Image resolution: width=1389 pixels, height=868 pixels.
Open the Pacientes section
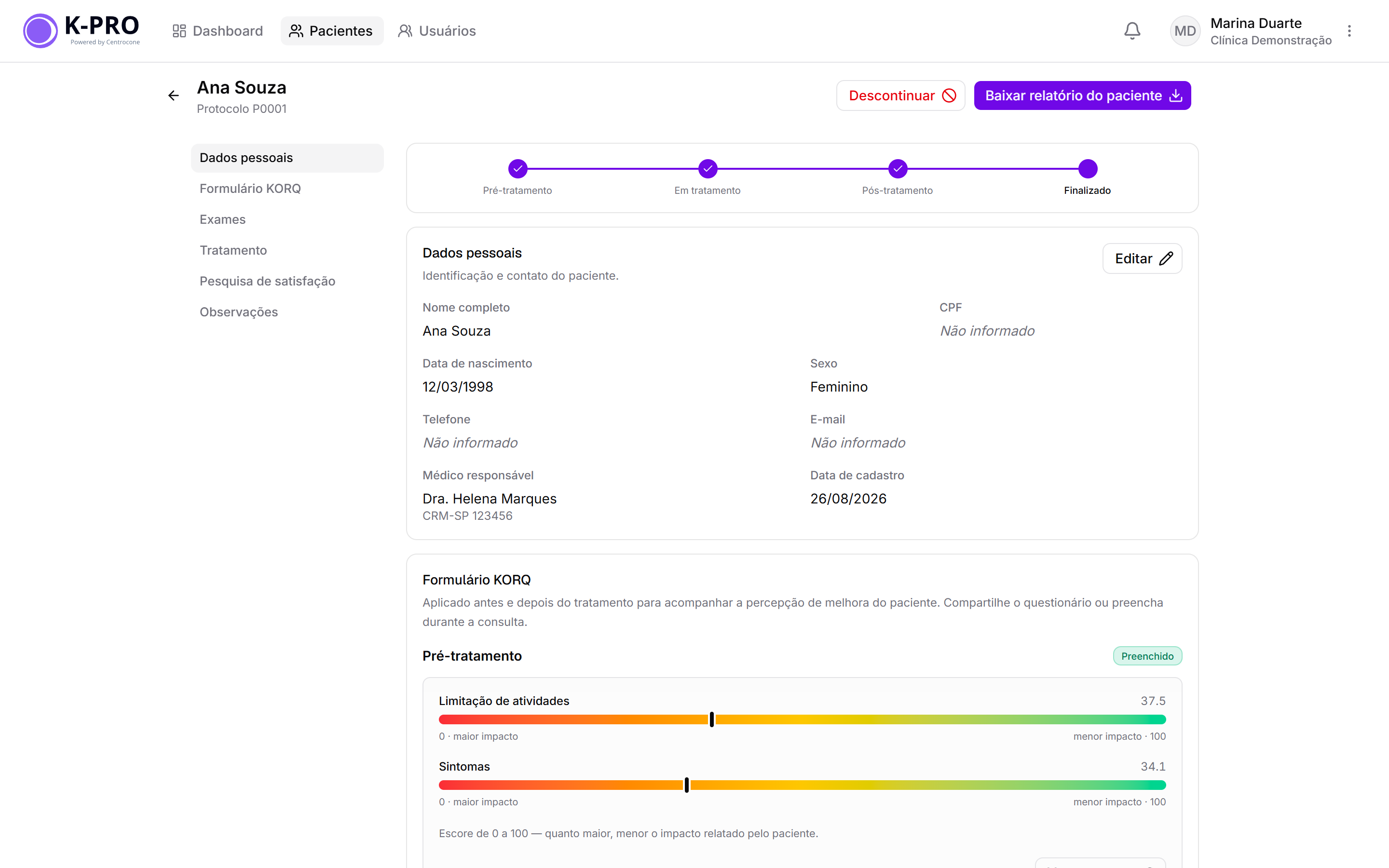click(x=332, y=31)
